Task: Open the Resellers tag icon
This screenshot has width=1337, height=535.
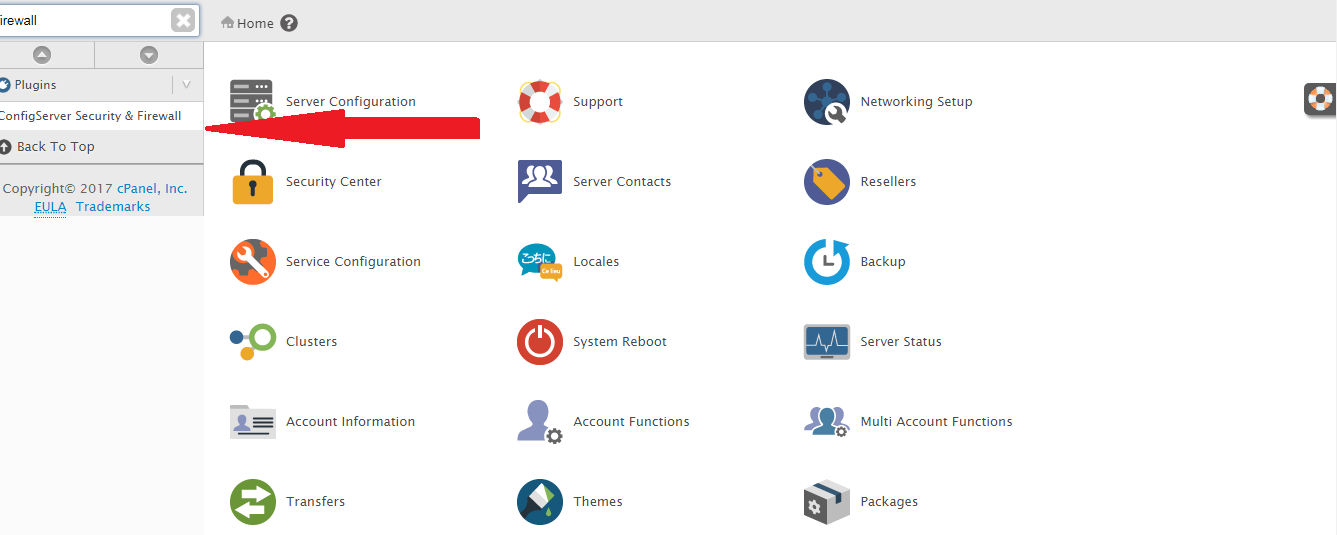Action: (x=827, y=182)
